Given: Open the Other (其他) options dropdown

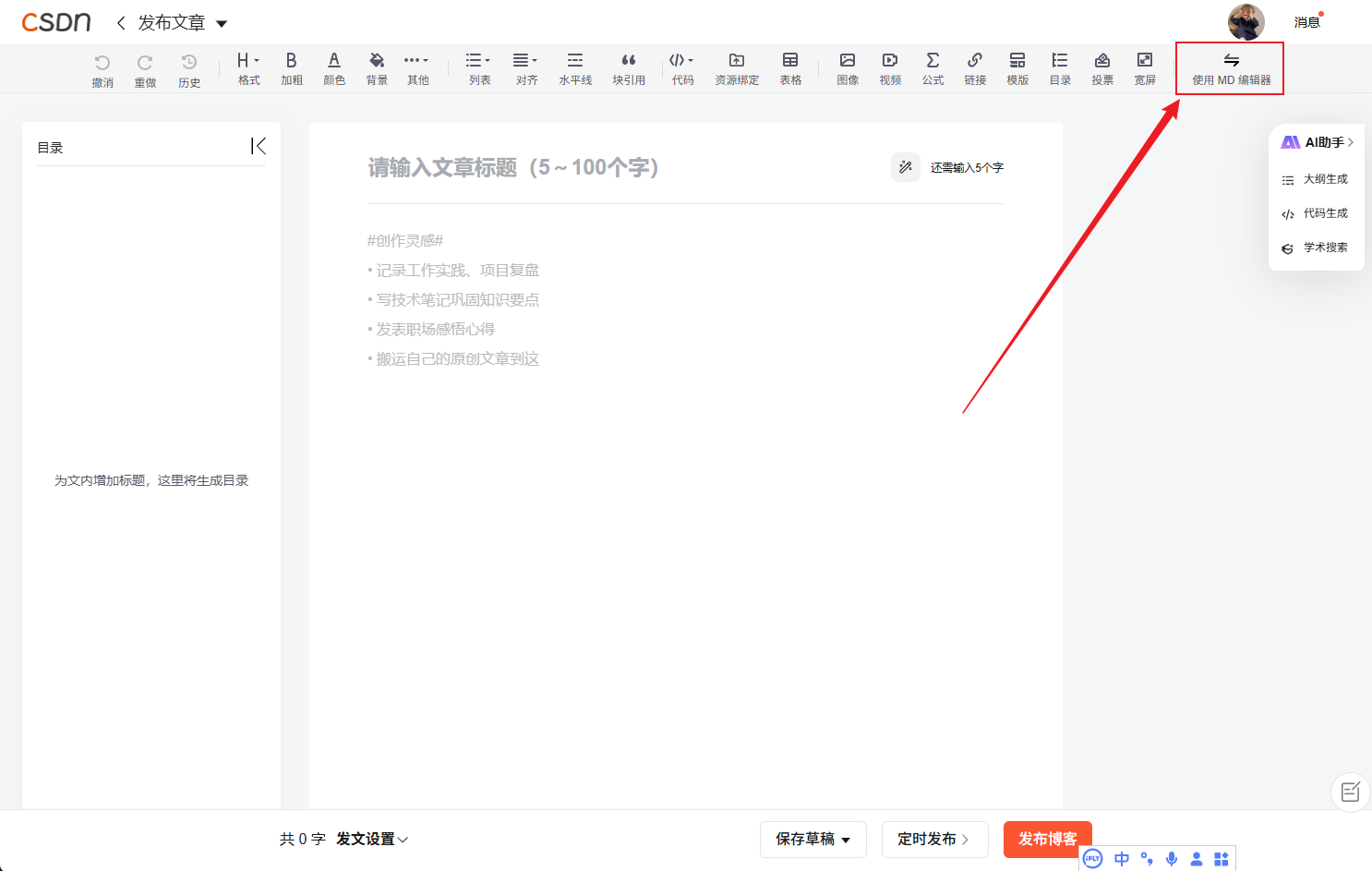Looking at the screenshot, I should point(417,68).
